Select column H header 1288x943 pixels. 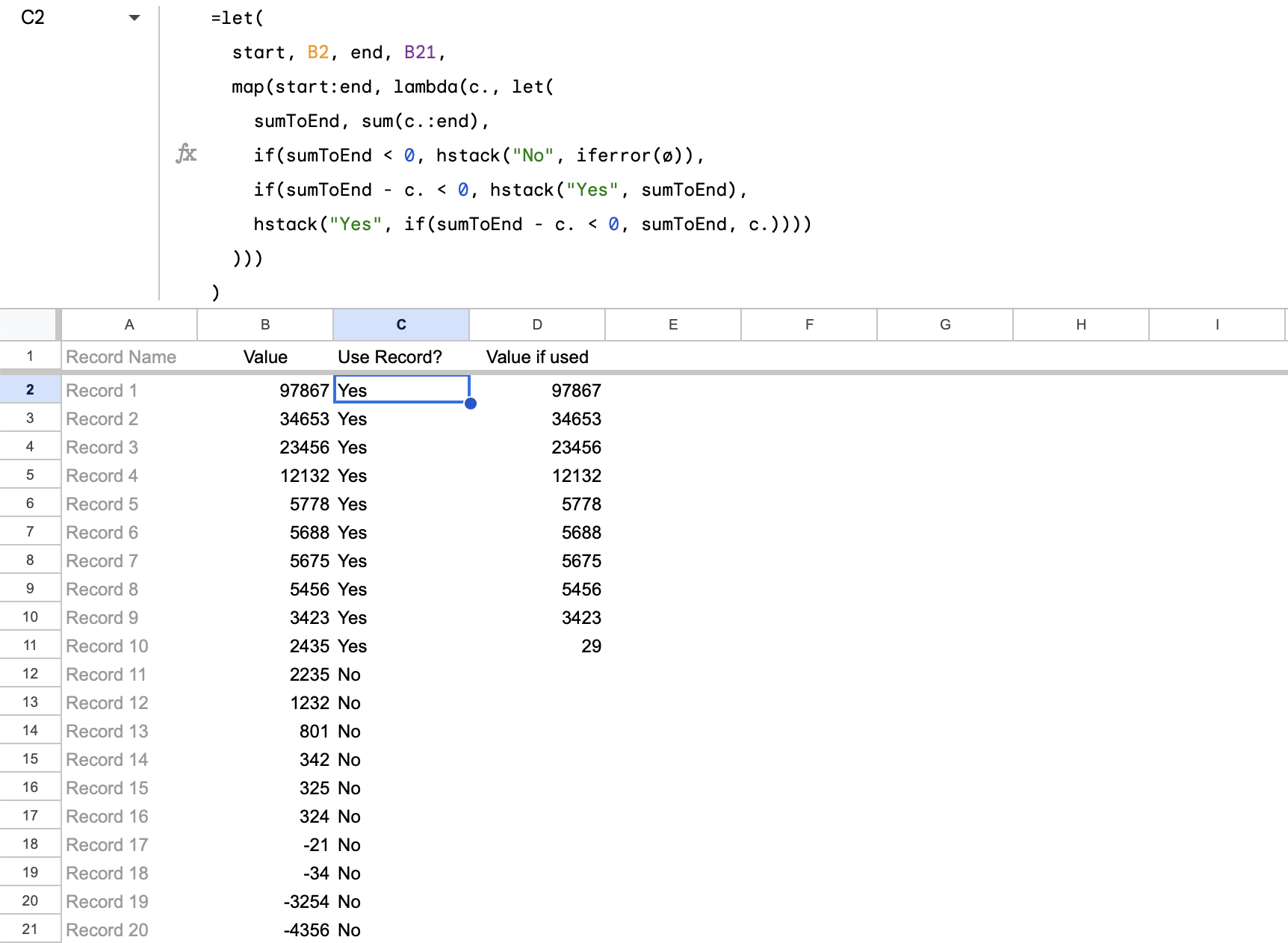pos(1081,324)
